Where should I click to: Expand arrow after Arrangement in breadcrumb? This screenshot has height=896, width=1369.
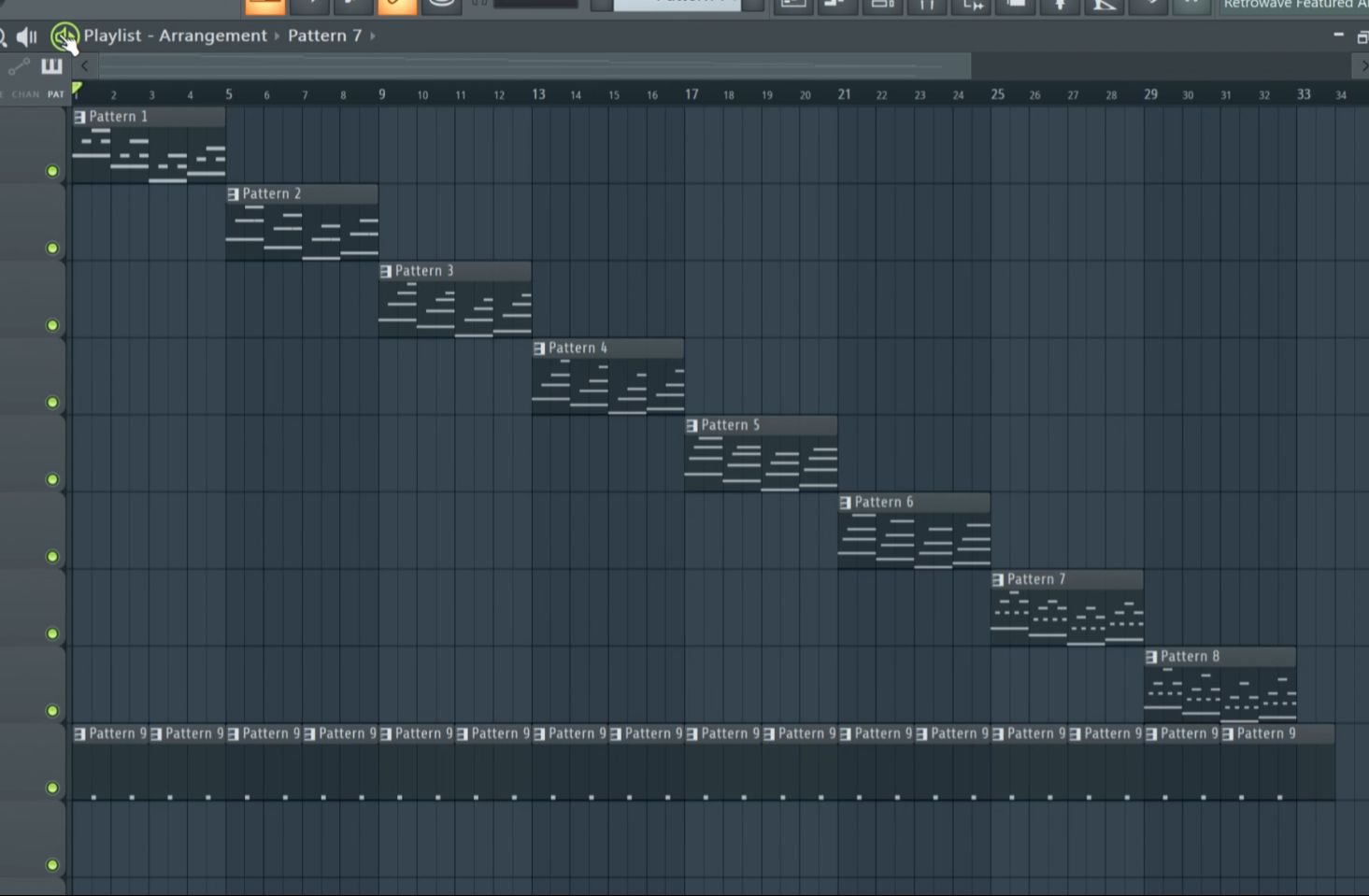pos(278,36)
